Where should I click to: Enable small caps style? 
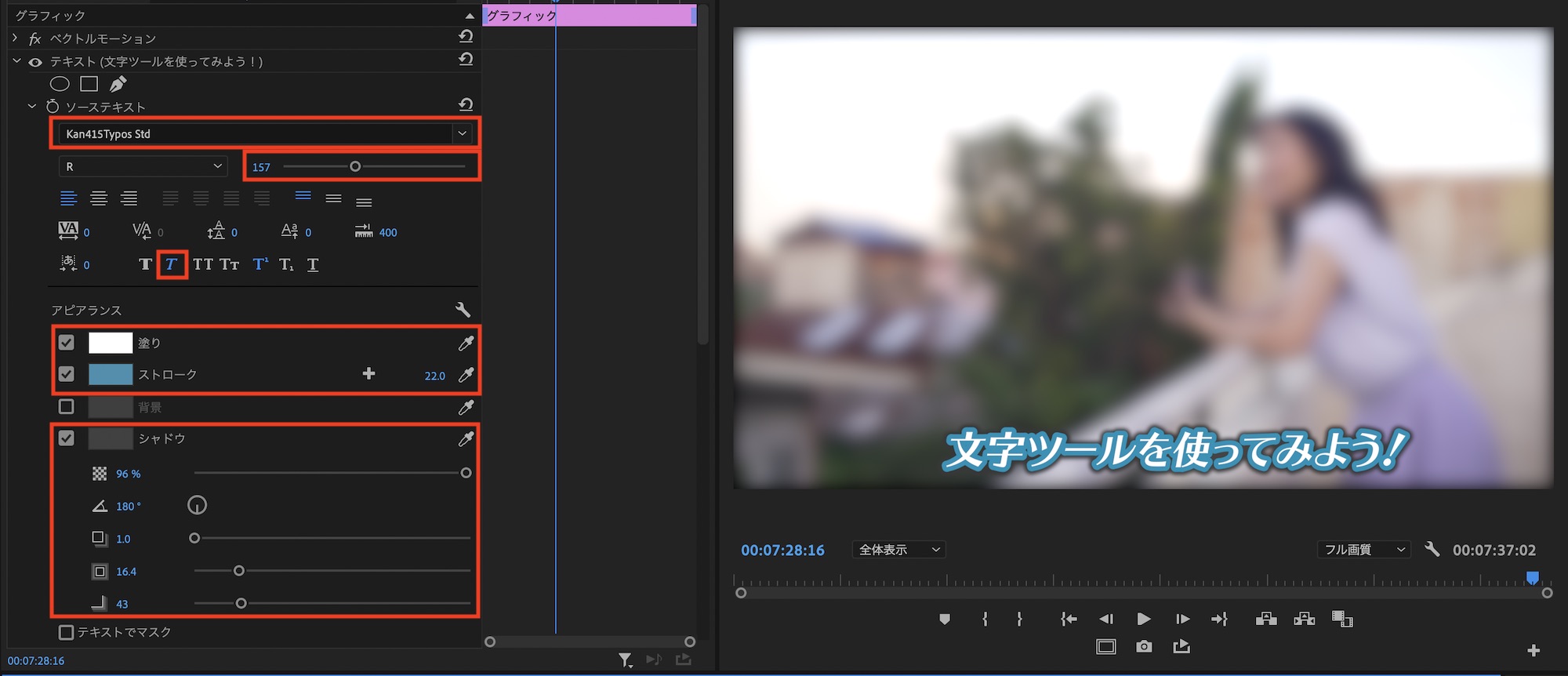coord(229,264)
